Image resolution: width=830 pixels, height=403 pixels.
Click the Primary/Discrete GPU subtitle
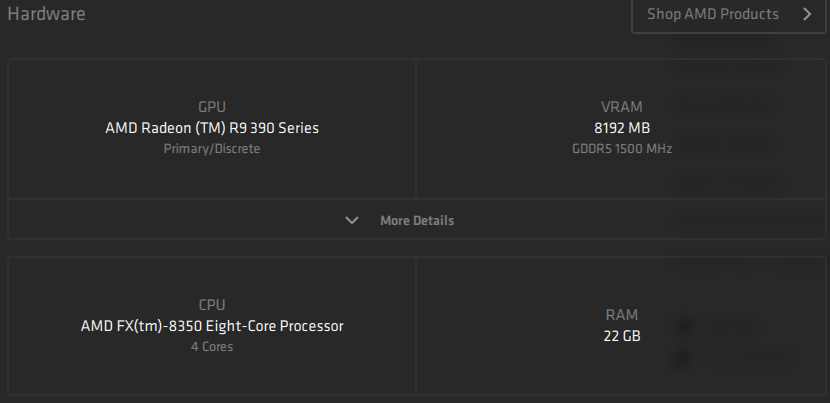coord(212,148)
